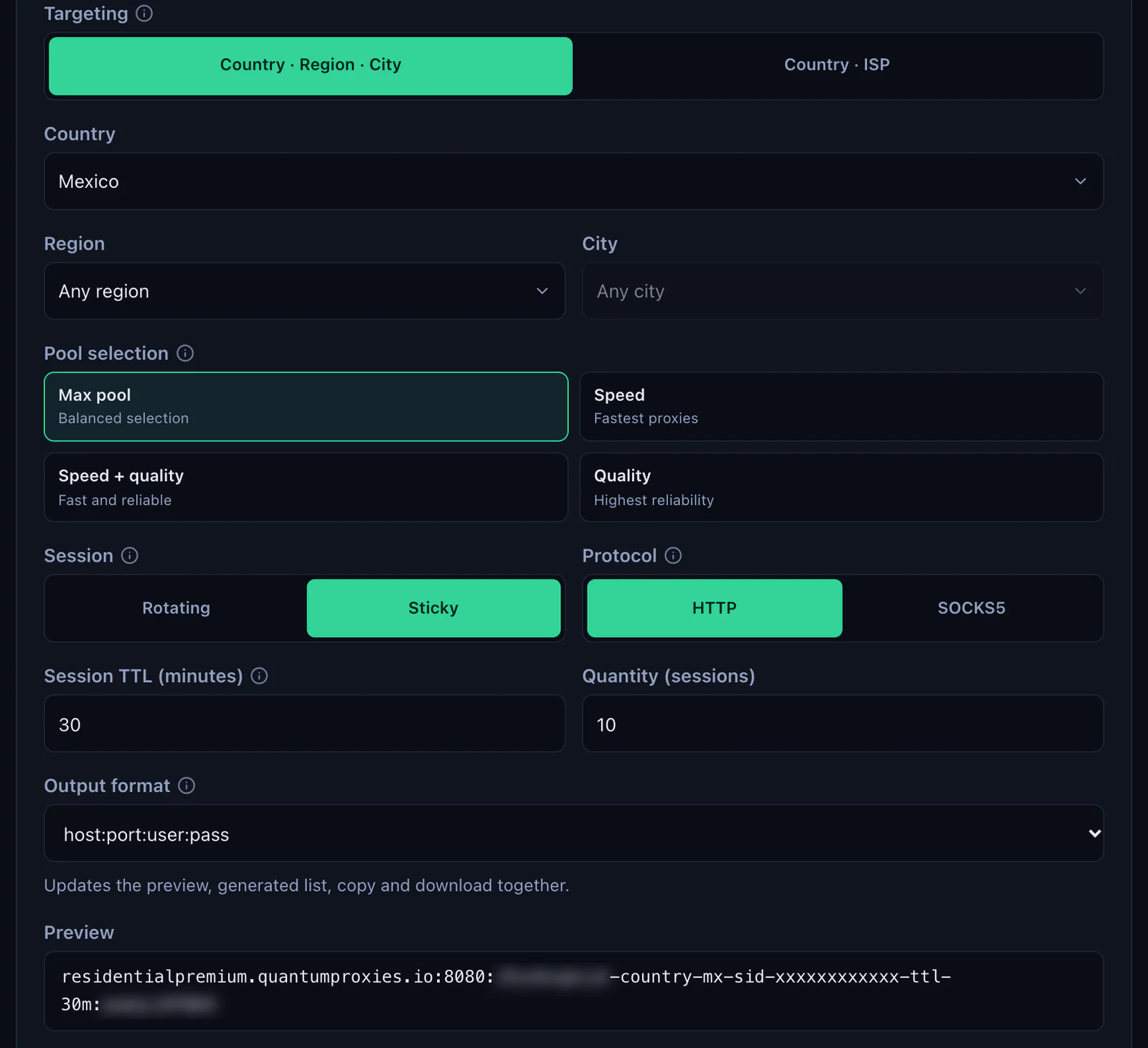This screenshot has width=1148, height=1048.
Task: Click the Session info icon
Action: click(x=130, y=555)
